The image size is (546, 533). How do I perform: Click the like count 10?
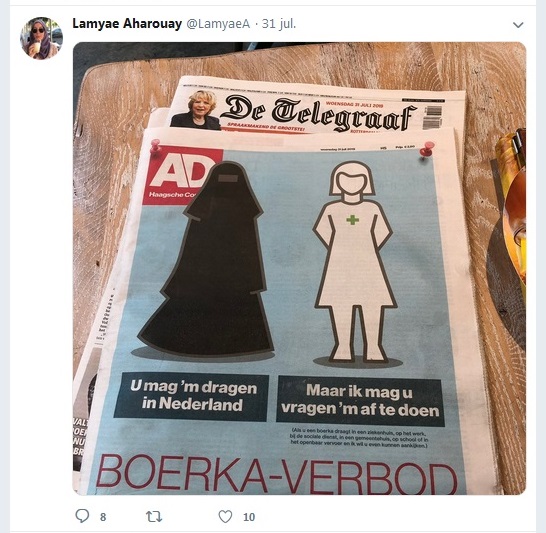(249, 517)
